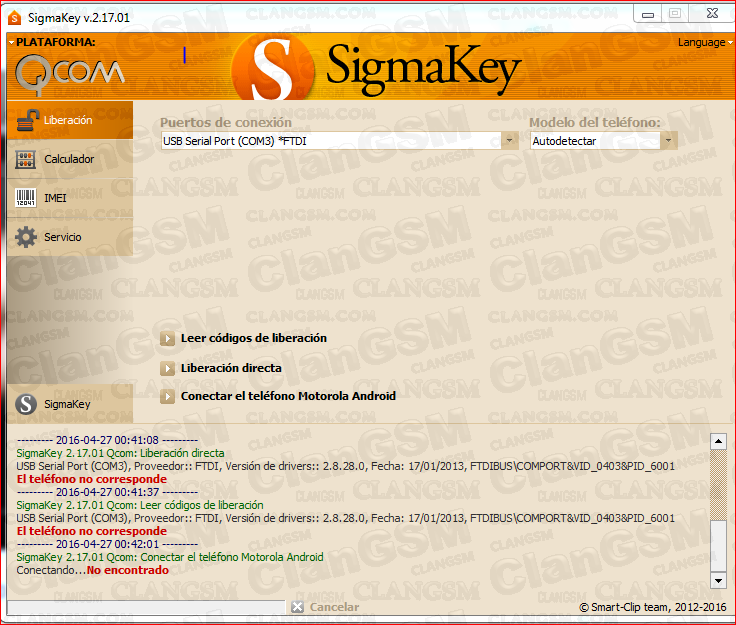Click the Smart-Clip team copyright text
The height and width of the screenshot is (625, 736).
653,607
